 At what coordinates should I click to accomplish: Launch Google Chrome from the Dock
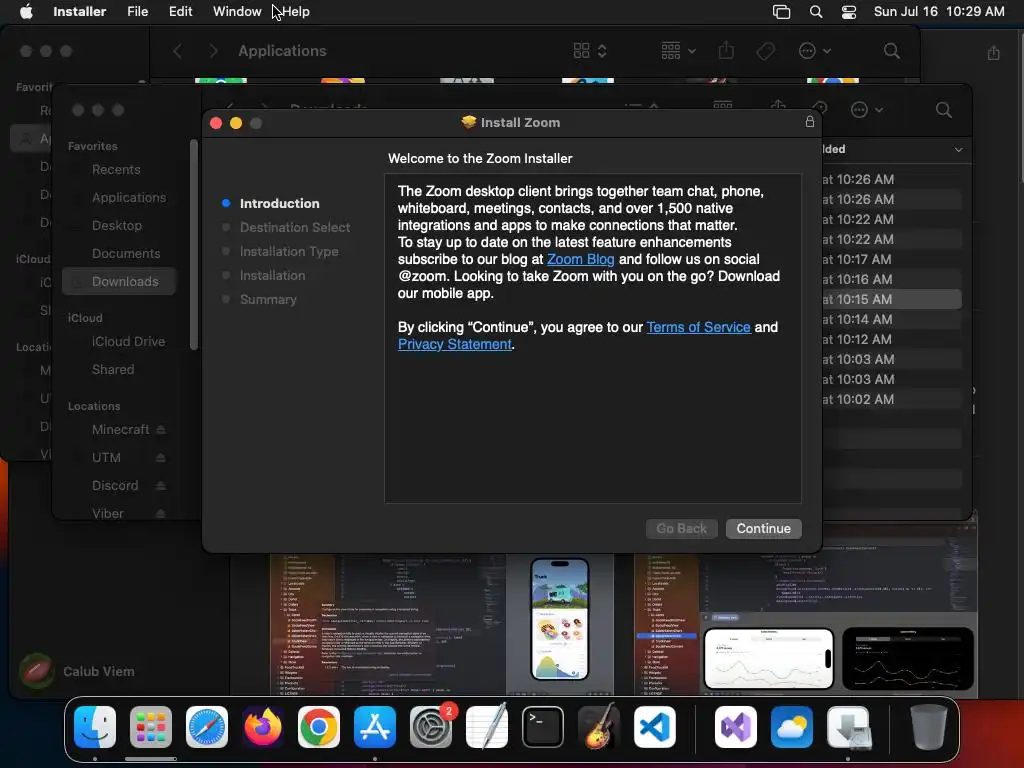point(319,727)
